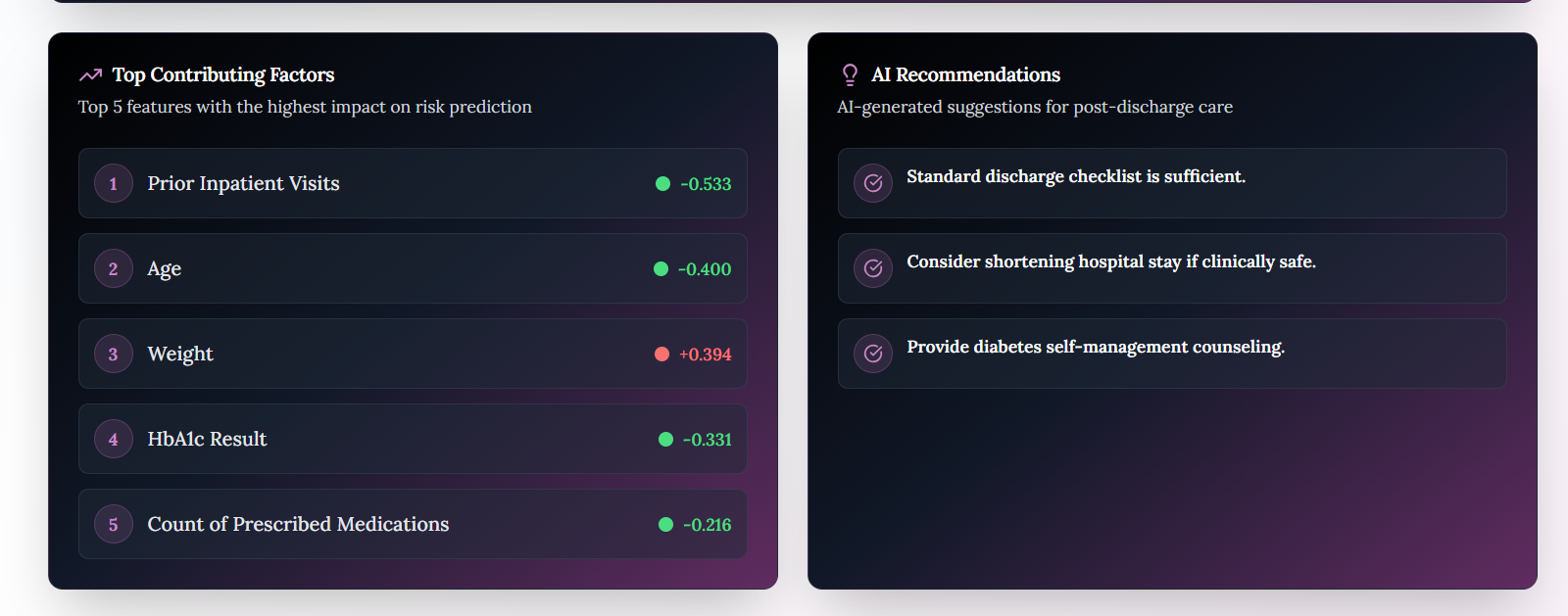1568x616 pixels.
Task: Click the rank 1 number badge
Action: point(114,183)
